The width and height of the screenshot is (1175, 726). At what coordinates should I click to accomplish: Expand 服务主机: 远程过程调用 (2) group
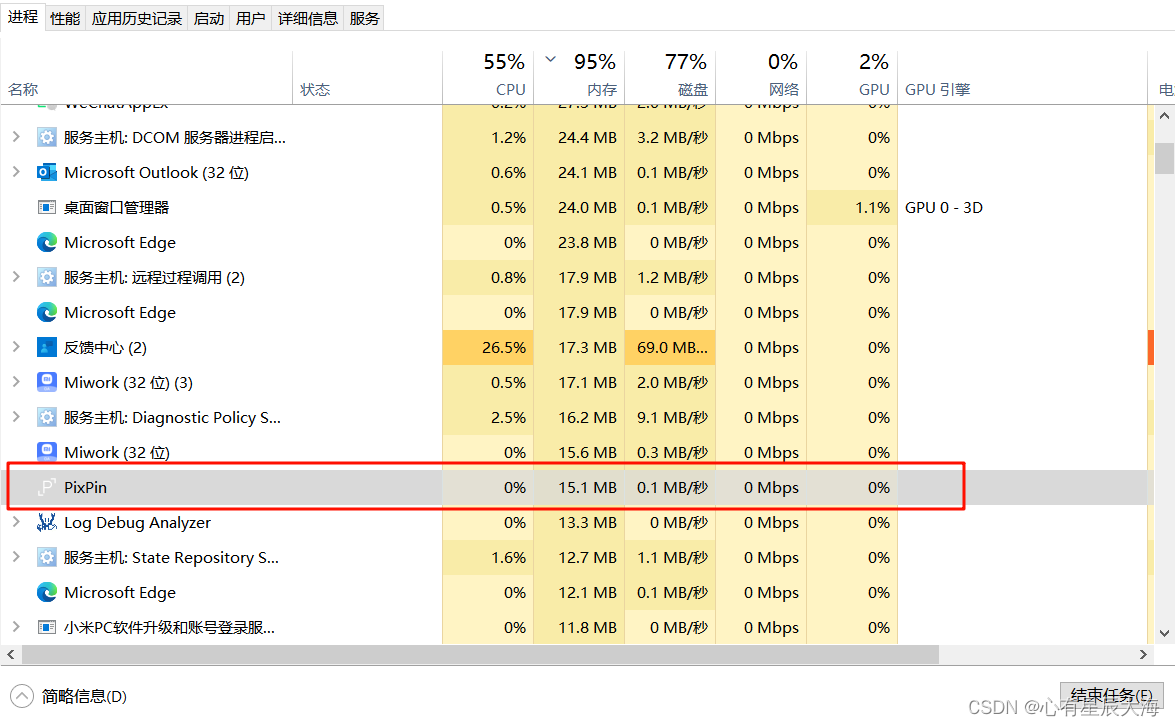(x=16, y=276)
